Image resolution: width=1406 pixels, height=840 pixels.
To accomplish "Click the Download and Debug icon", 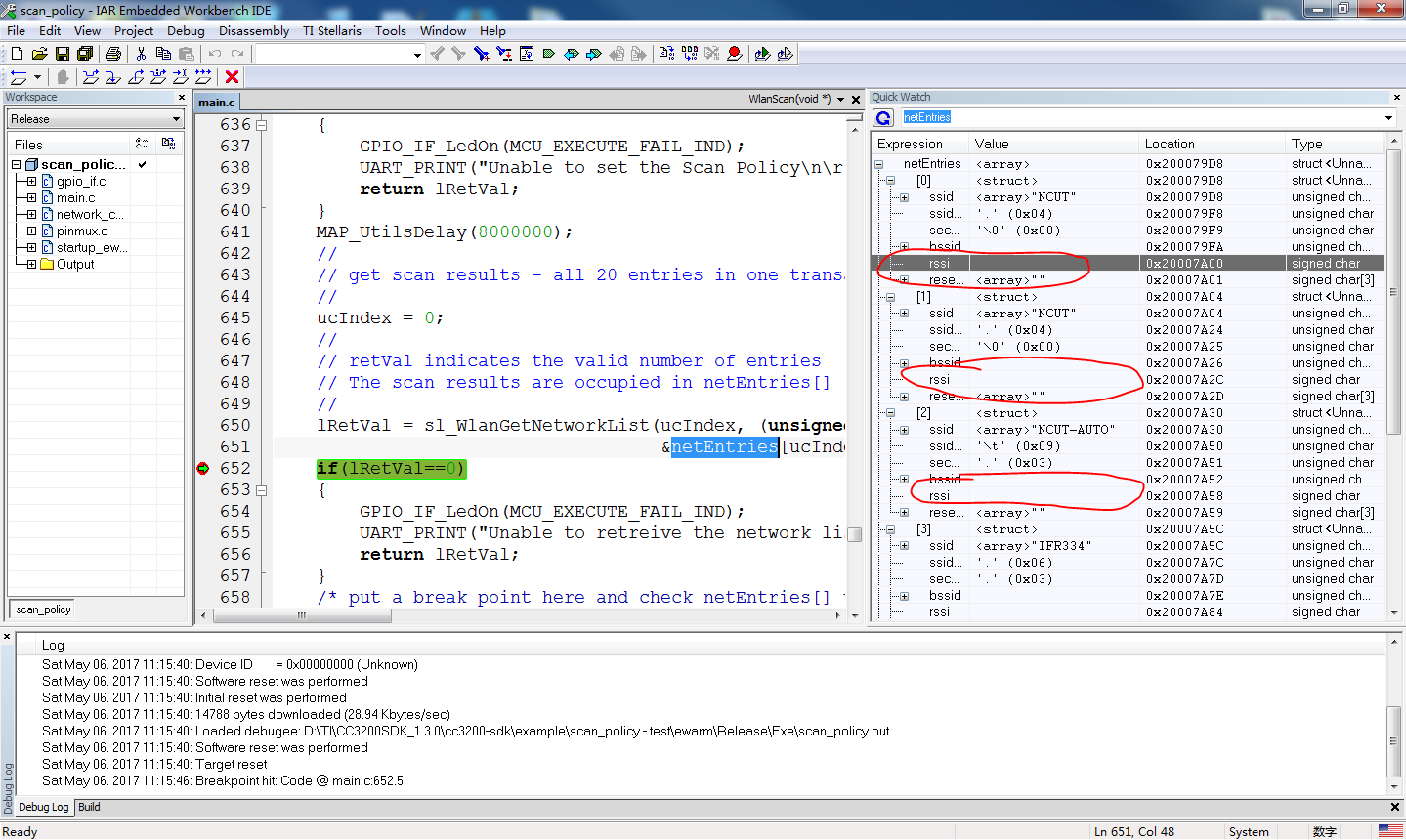I will 762,54.
